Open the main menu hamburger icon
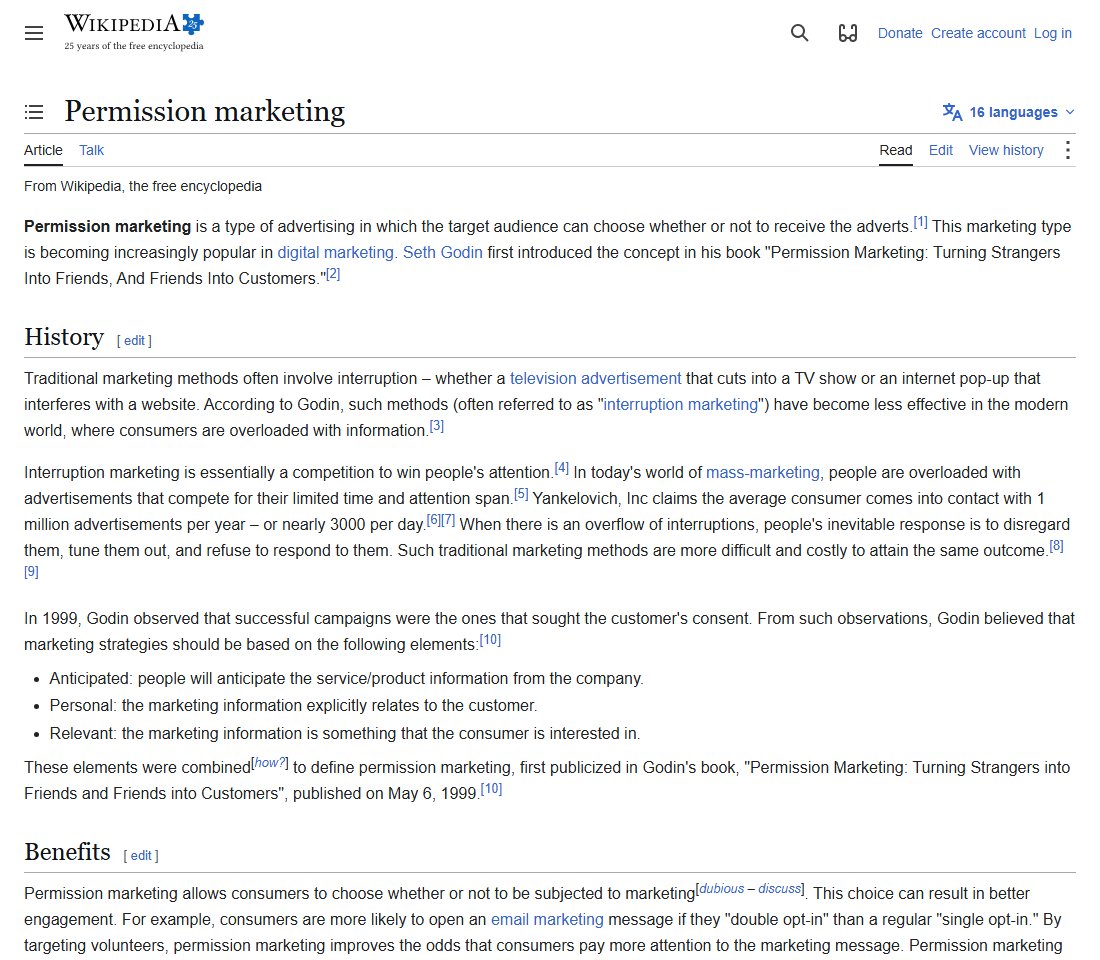Image resolution: width=1100 pixels, height=960 pixels. (x=34, y=33)
